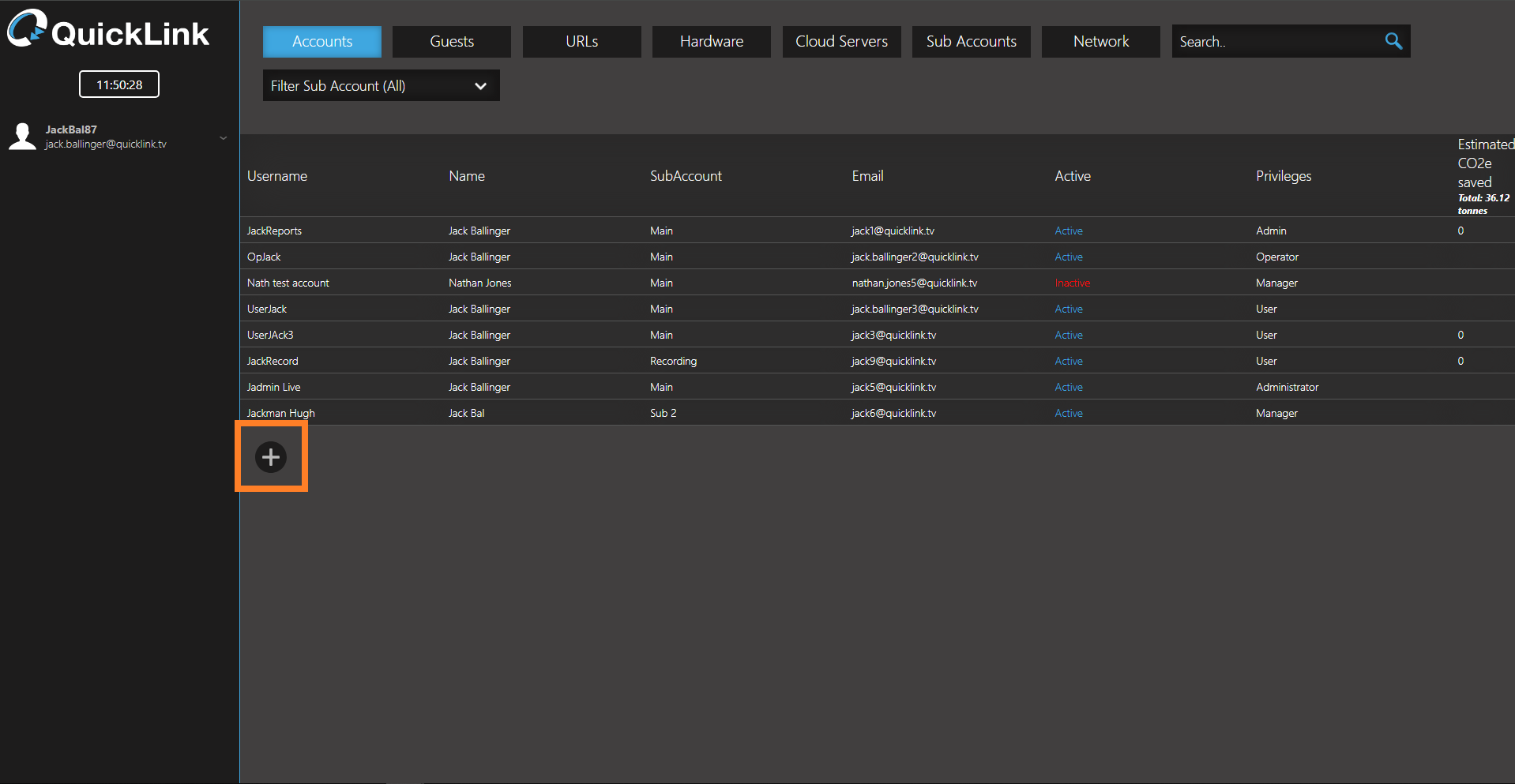Switch to the Guests tab
The width and height of the screenshot is (1515, 784).
(x=451, y=42)
